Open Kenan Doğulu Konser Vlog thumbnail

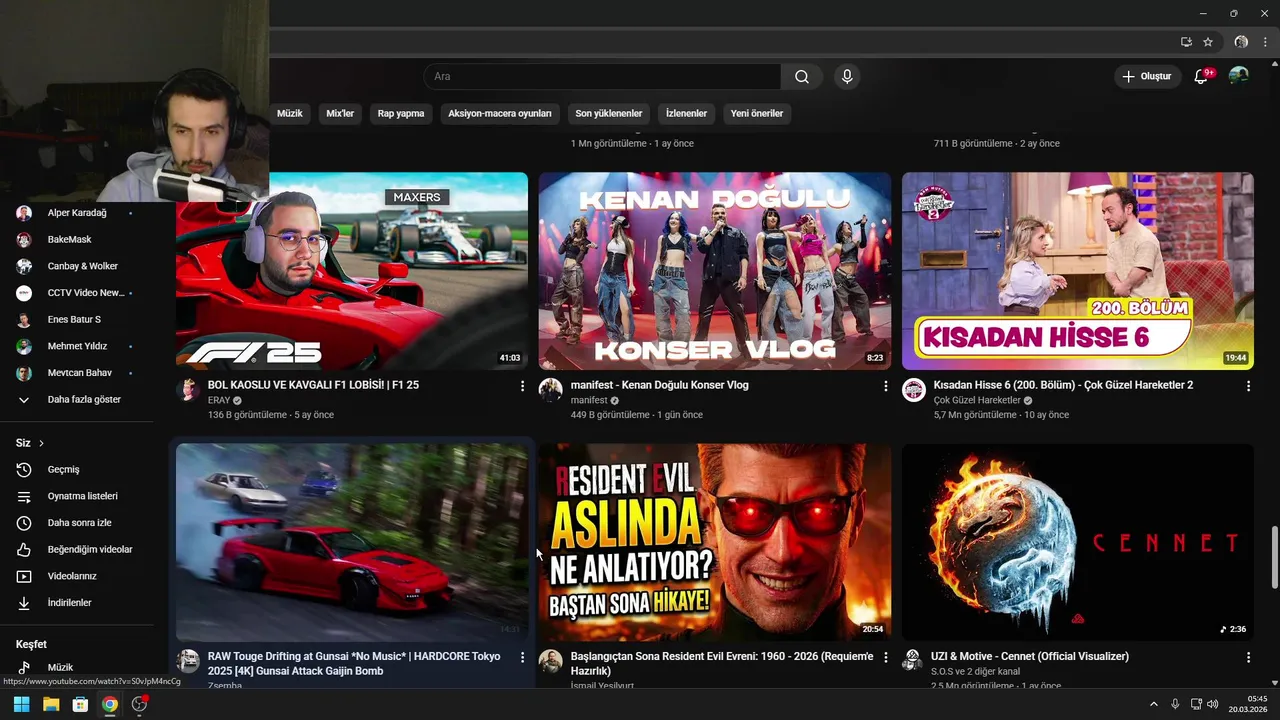[715, 271]
